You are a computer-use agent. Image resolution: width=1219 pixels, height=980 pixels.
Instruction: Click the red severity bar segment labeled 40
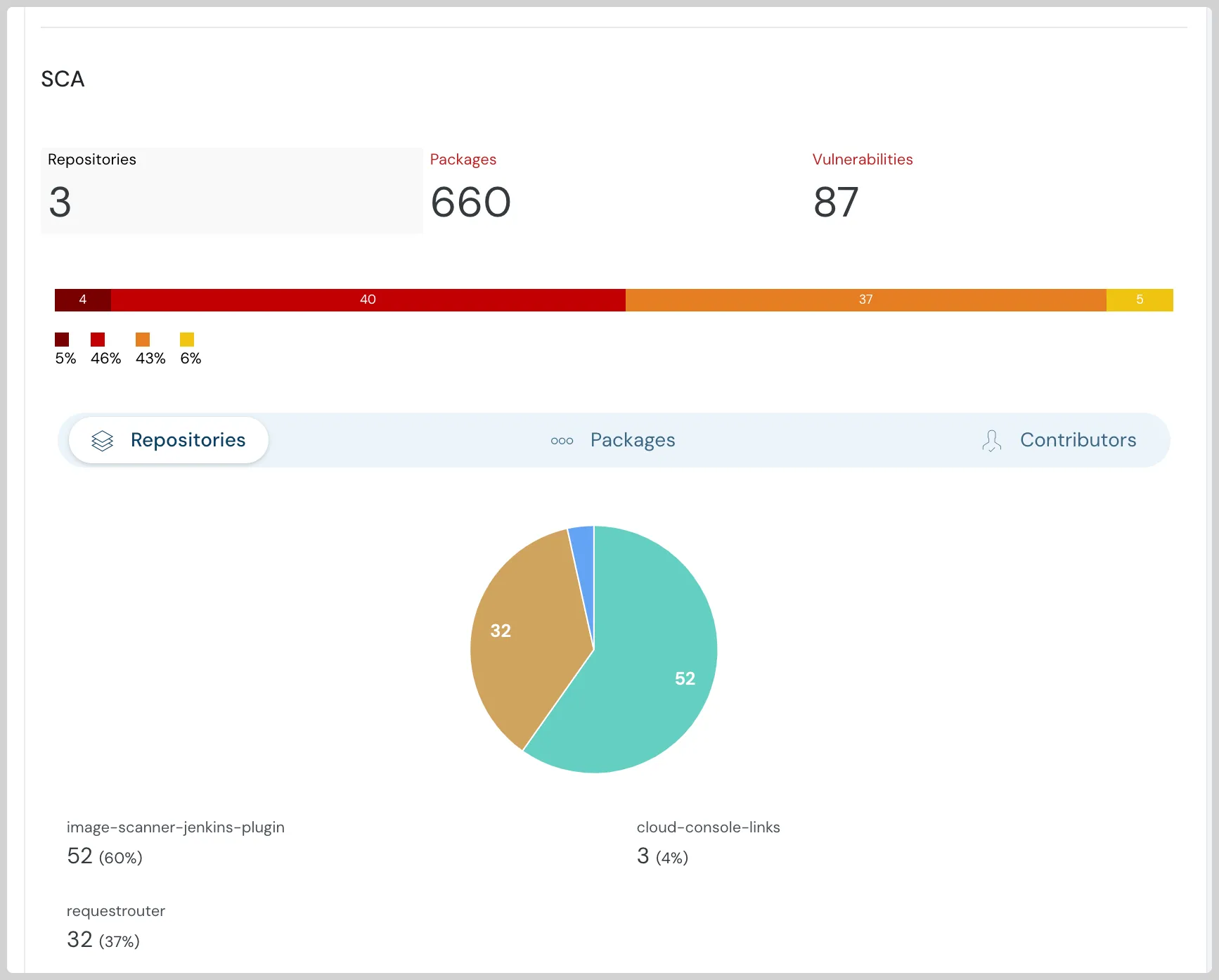368,299
